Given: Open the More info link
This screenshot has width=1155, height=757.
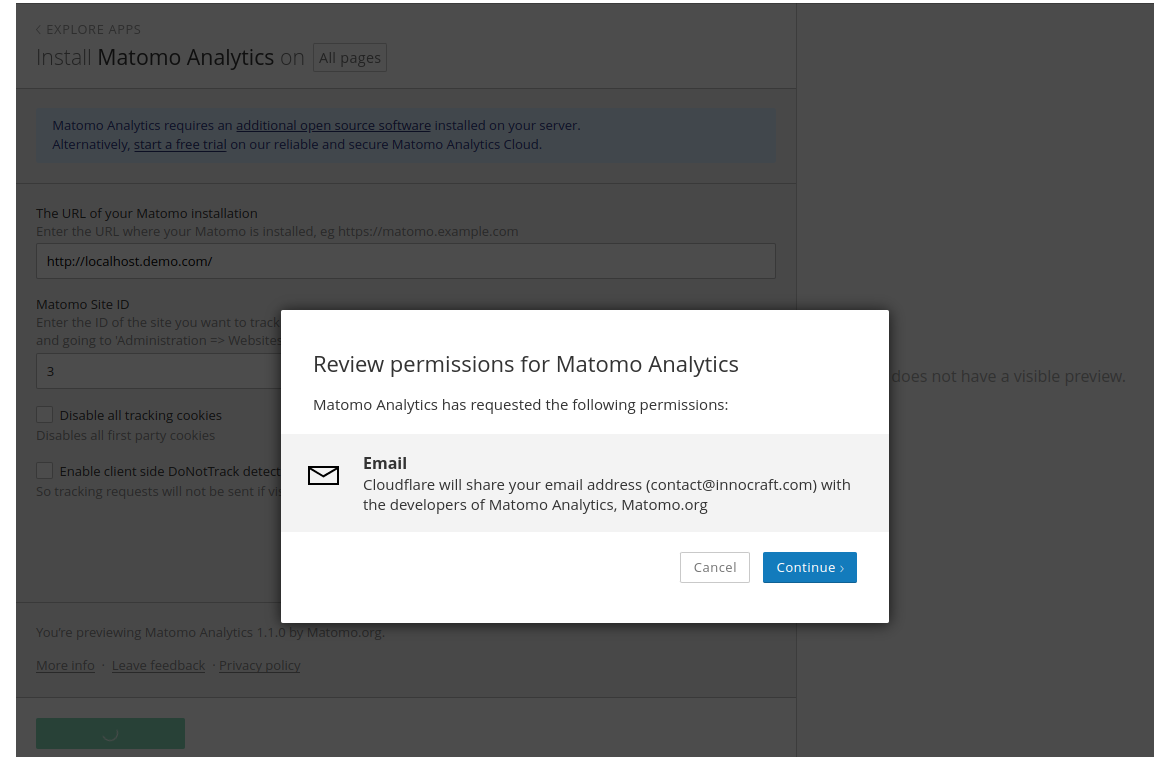Looking at the screenshot, I should coord(65,666).
